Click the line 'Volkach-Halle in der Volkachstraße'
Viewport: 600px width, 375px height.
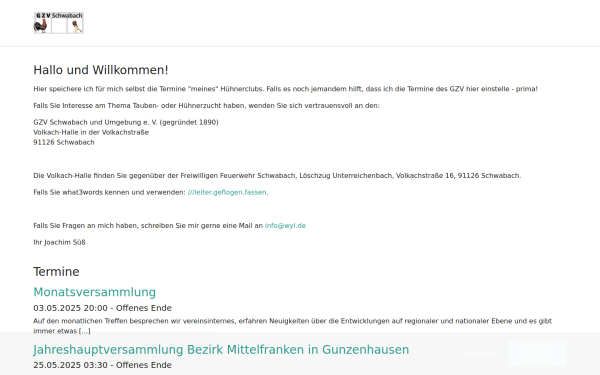(91, 132)
